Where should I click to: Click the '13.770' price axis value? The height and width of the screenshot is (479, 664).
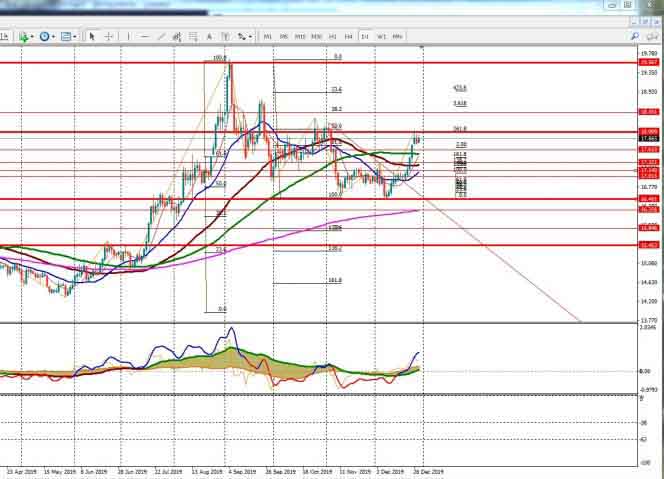click(x=649, y=320)
